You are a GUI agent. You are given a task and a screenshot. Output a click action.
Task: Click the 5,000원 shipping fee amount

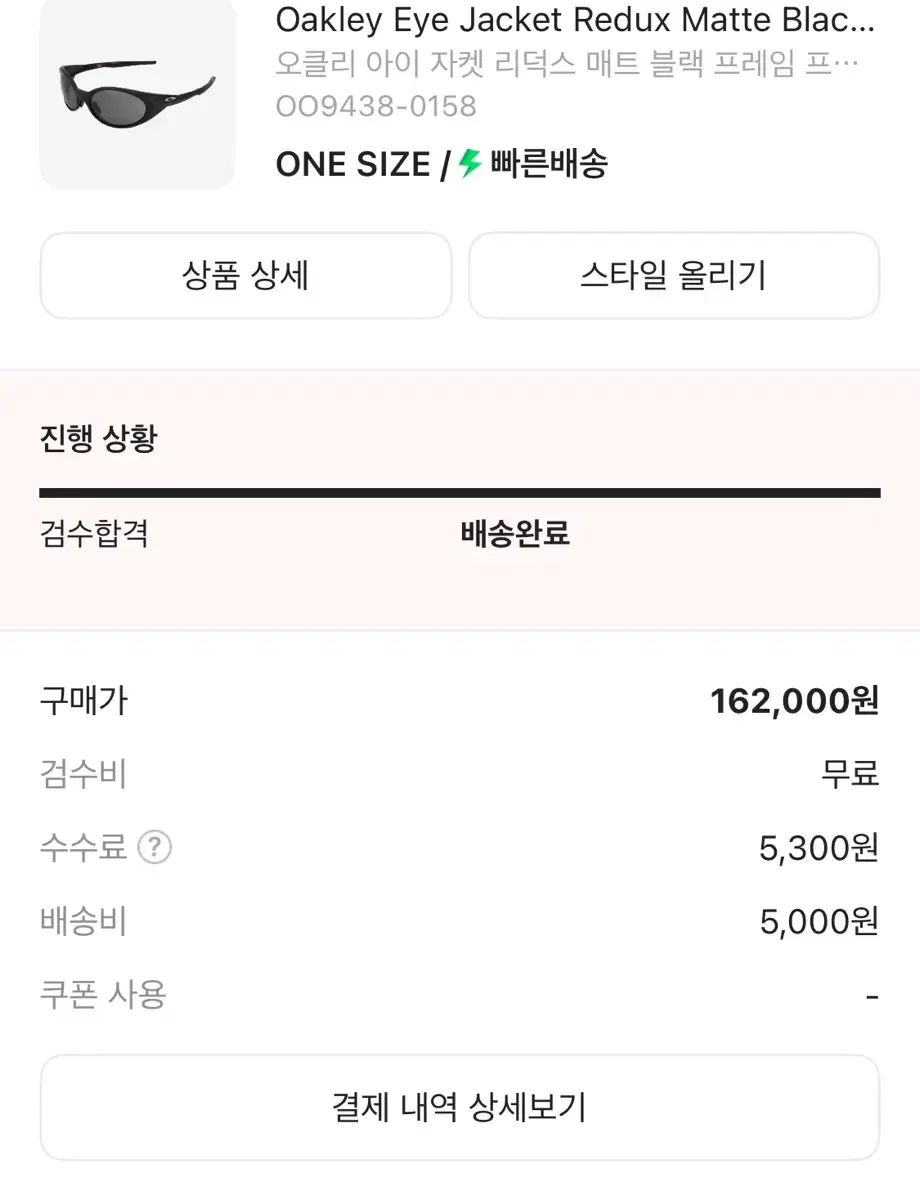(x=818, y=922)
